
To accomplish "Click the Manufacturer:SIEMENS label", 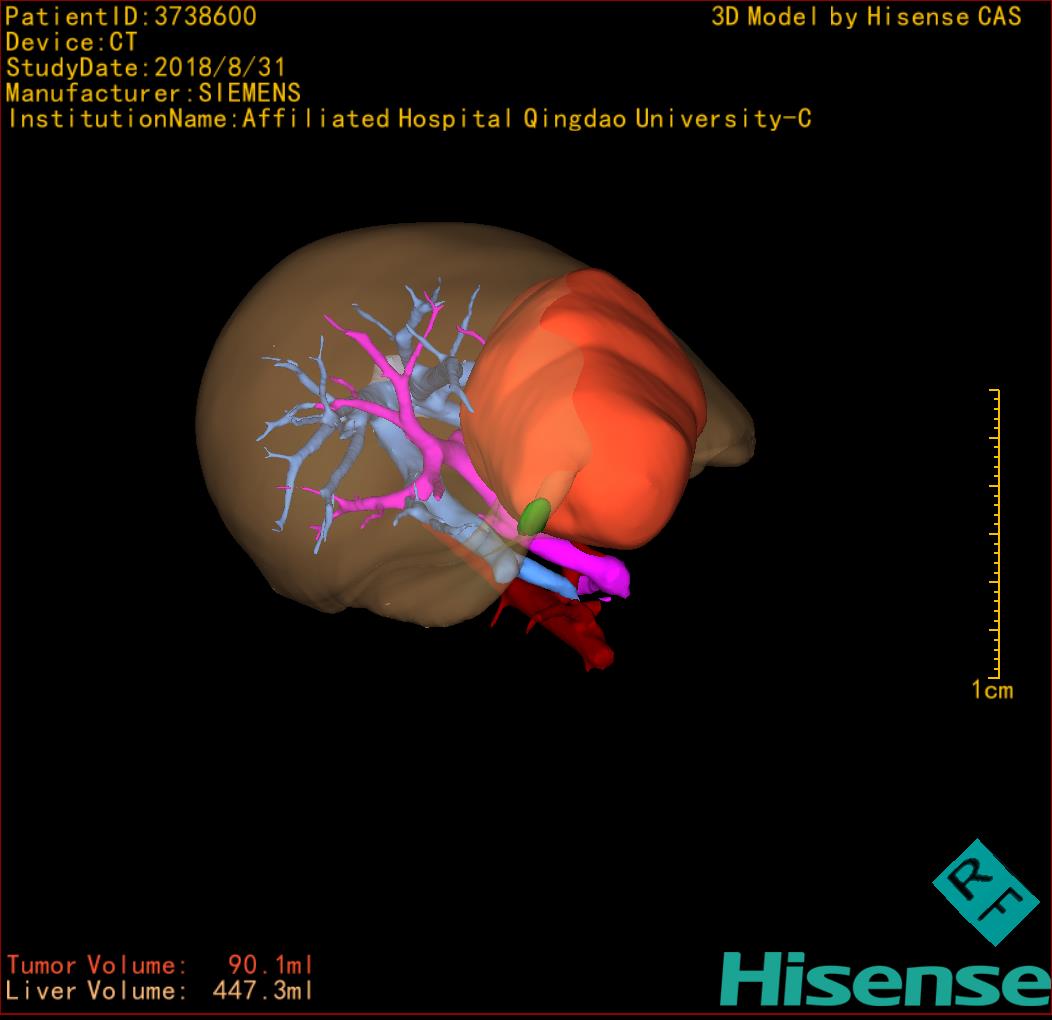I will pyautogui.click(x=153, y=93).
